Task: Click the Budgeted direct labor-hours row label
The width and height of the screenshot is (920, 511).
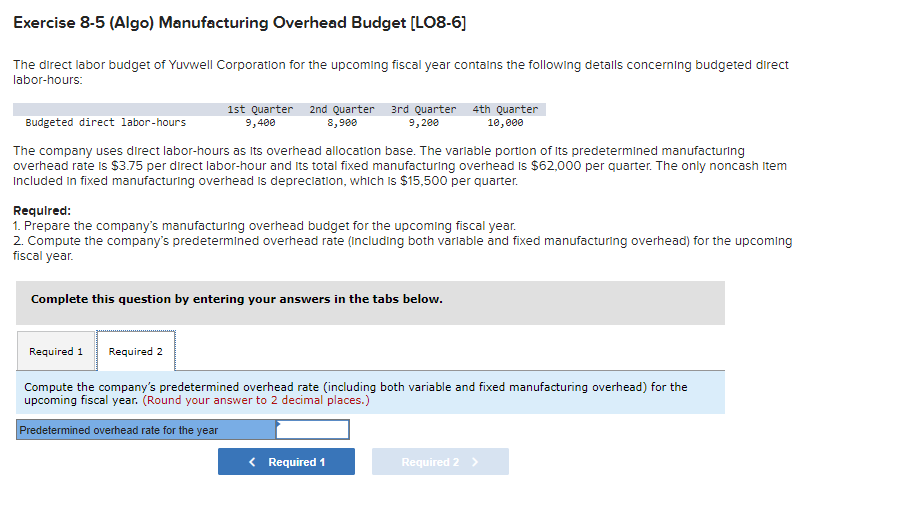Action: 106,123
